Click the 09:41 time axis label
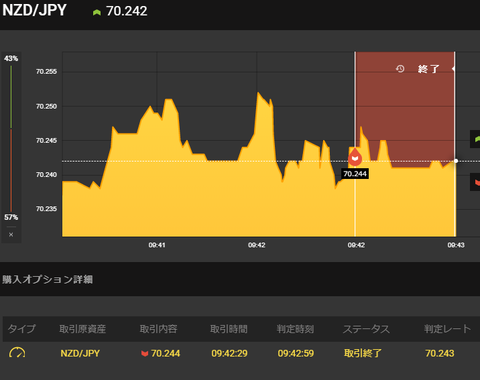The width and height of the screenshot is (480, 380). point(157,245)
